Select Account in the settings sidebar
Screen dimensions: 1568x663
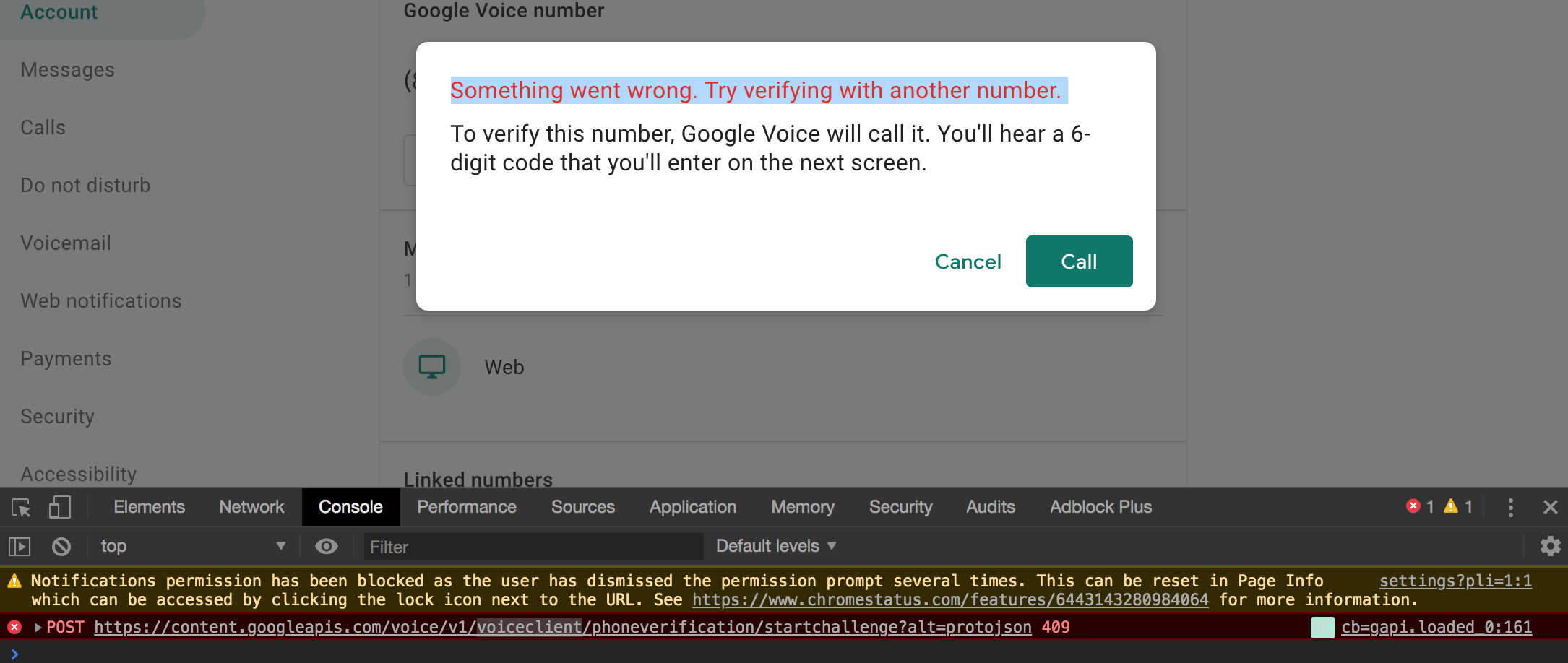[x=59, y=12]
